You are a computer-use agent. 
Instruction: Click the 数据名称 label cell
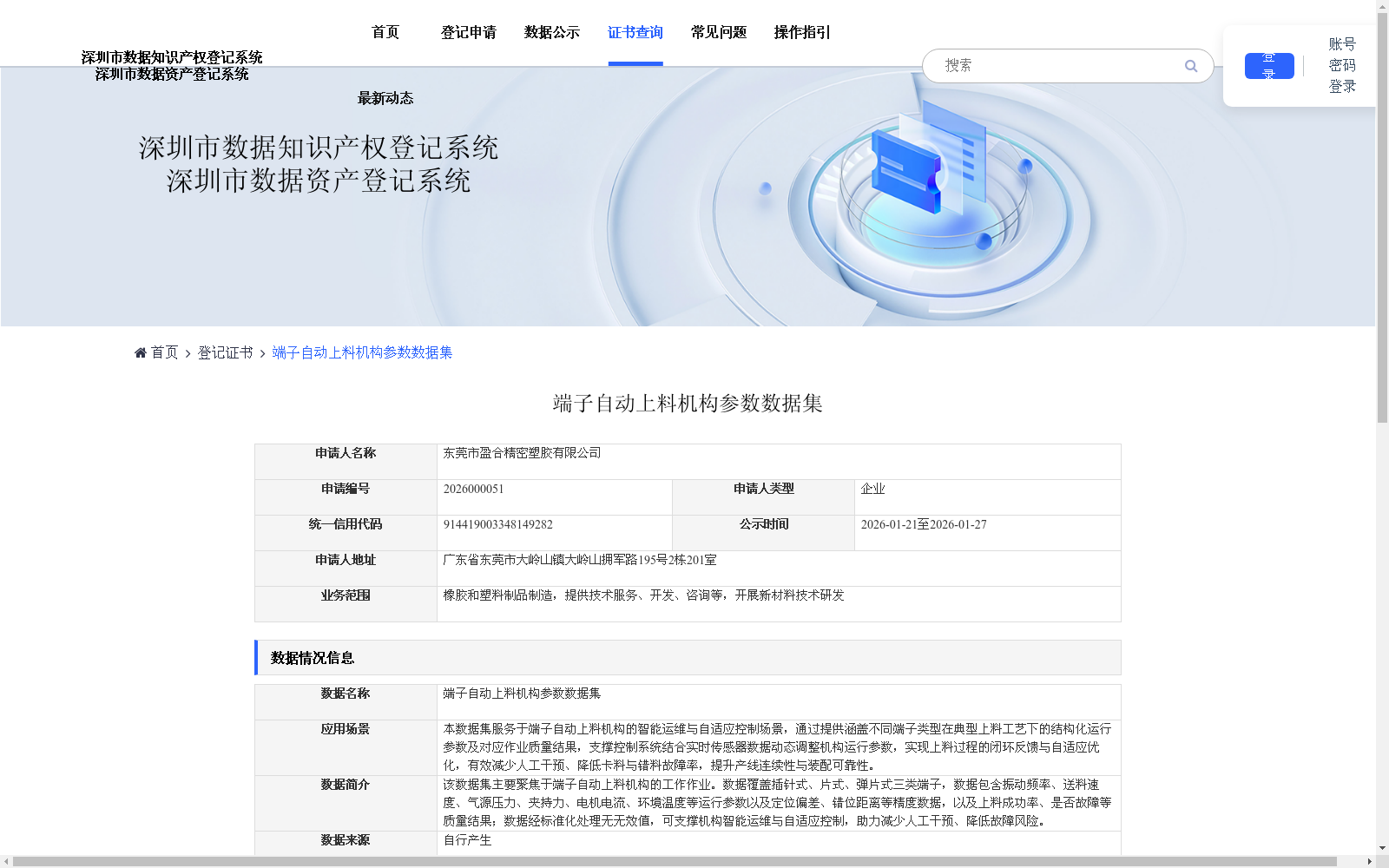coord(346,702)
